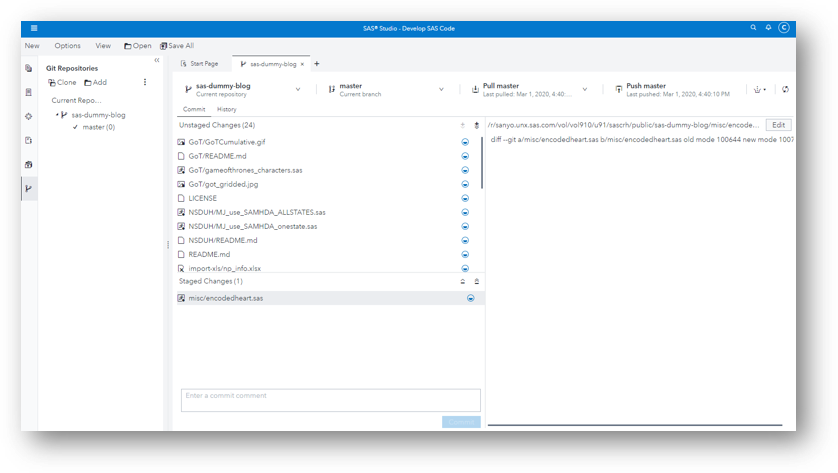
Task: Select import-xls/np_info.xlsx file
Action: pyautogui.click(x=224, y=268)
